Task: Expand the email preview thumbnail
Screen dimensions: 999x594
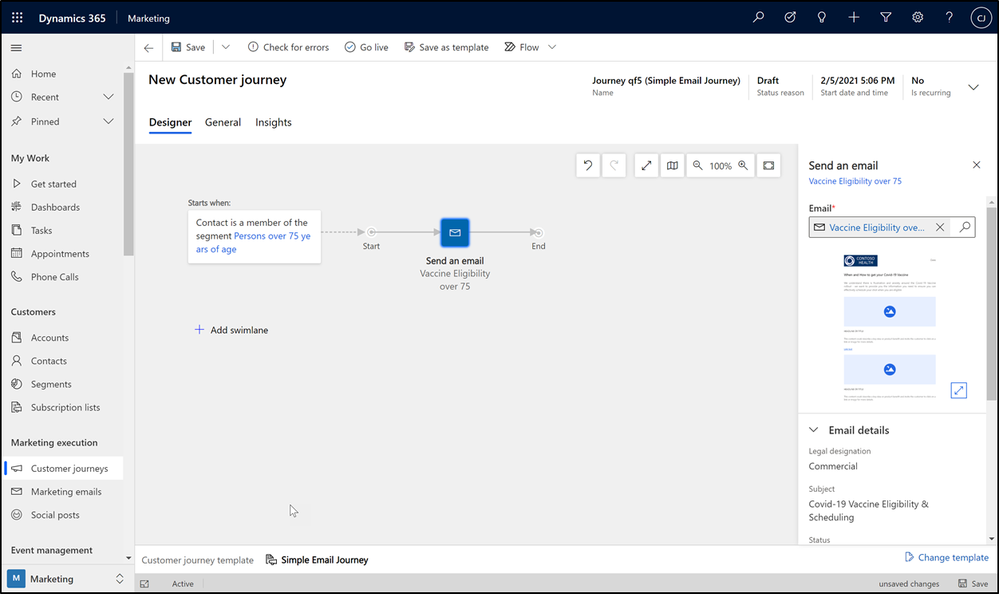Action: 959,390
